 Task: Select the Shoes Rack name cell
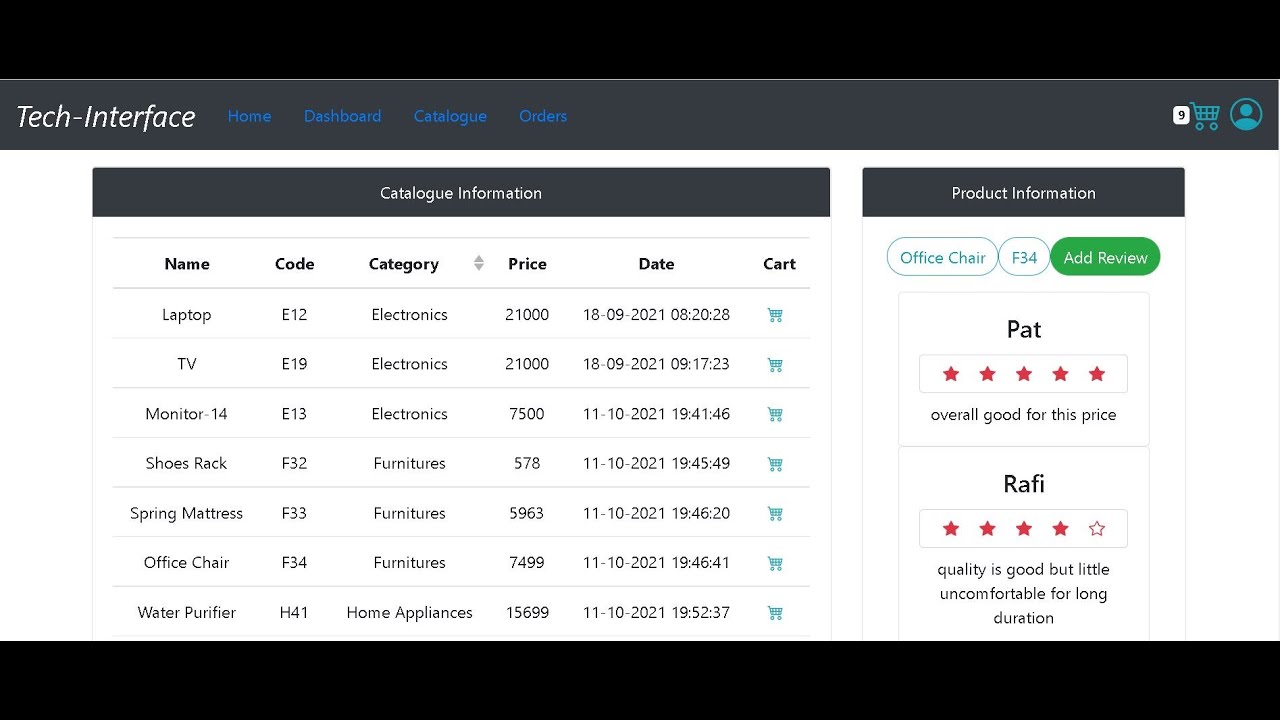[x=187, y=463]
